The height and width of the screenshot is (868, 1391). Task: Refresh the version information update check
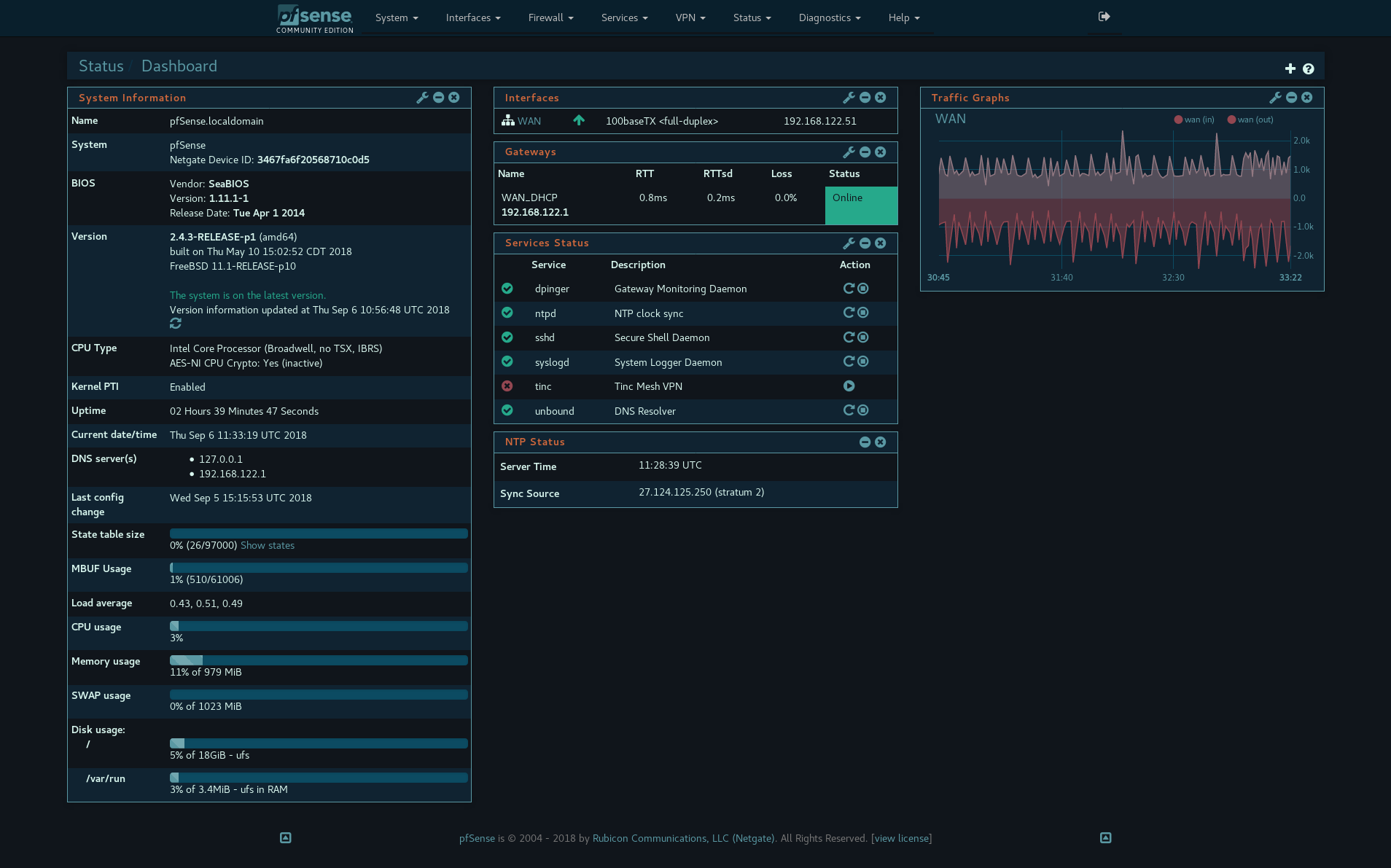pyautogui.click(x=176, y=323)
